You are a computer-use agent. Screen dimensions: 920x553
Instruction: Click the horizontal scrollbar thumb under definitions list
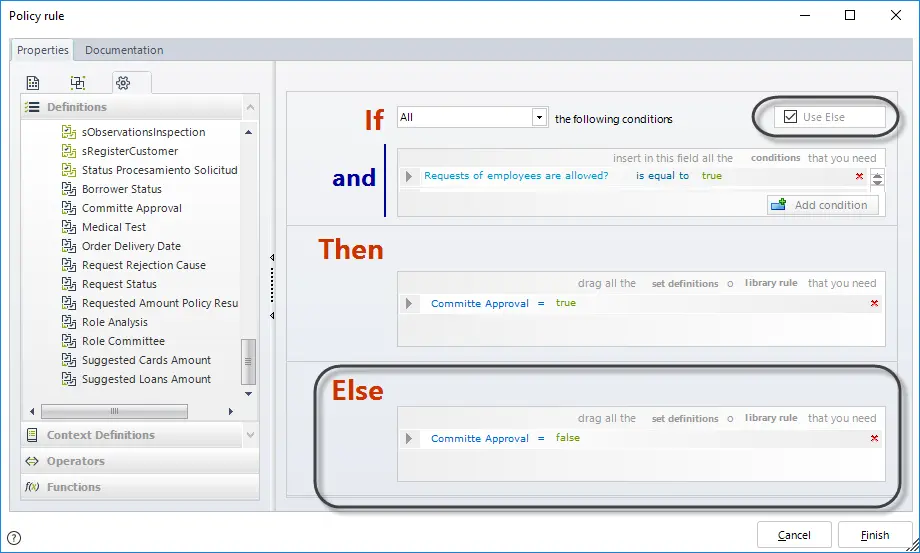(x=114, y=411)
